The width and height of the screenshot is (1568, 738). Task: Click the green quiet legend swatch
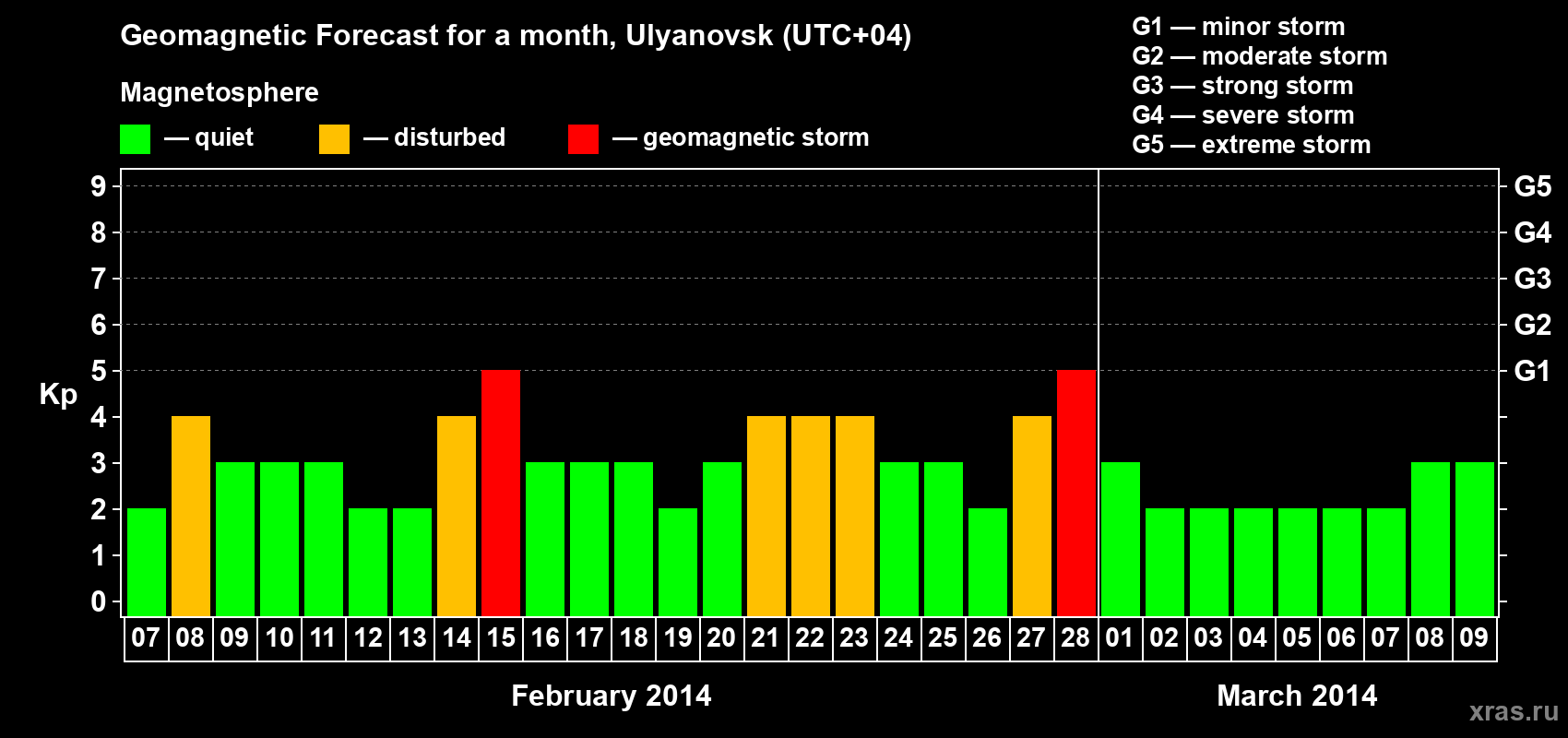tap(135, 139)
